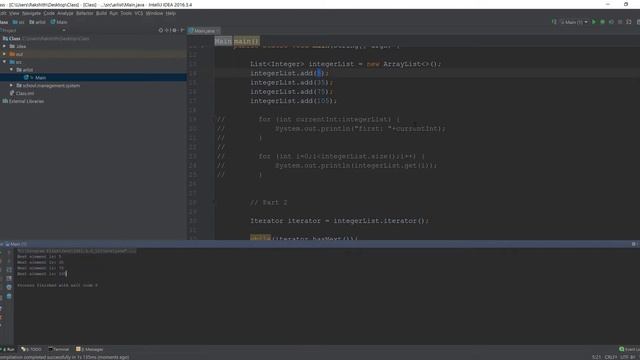Toggle soft-wrap icon in Run console
640x360 pixels.
[x=9, y=270]
